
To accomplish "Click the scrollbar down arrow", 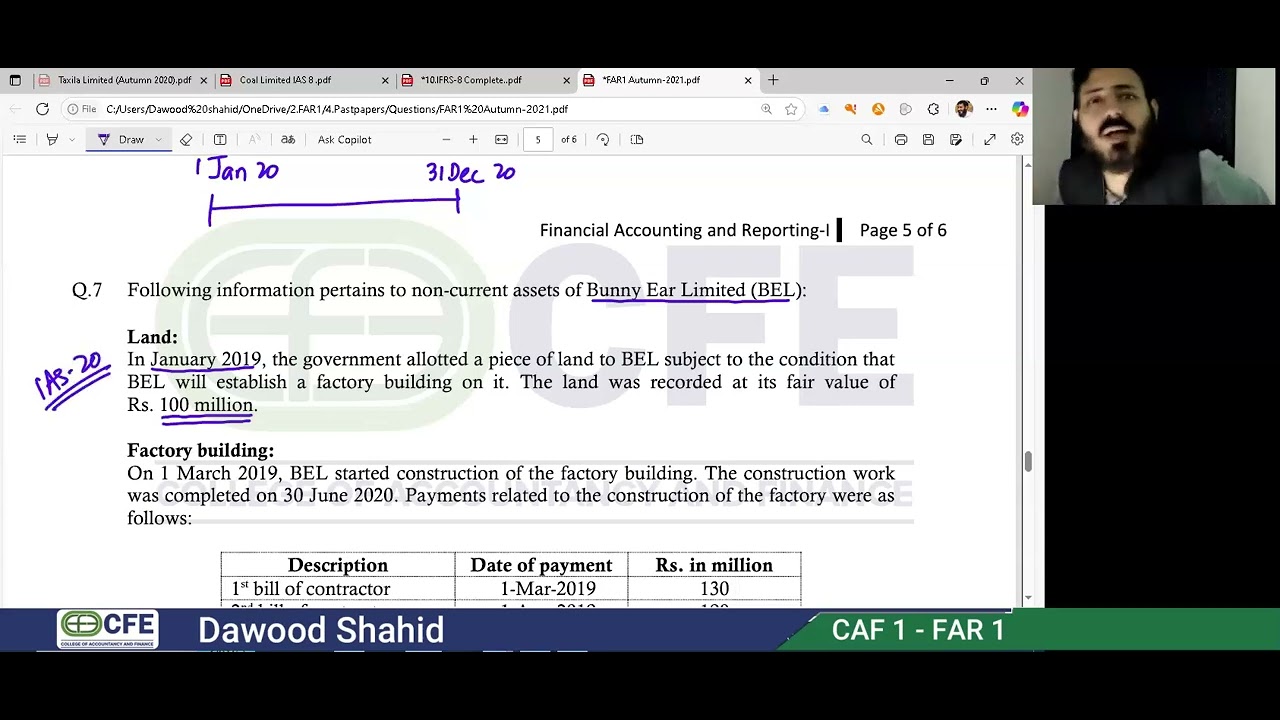I will (x=1026, y=597).
